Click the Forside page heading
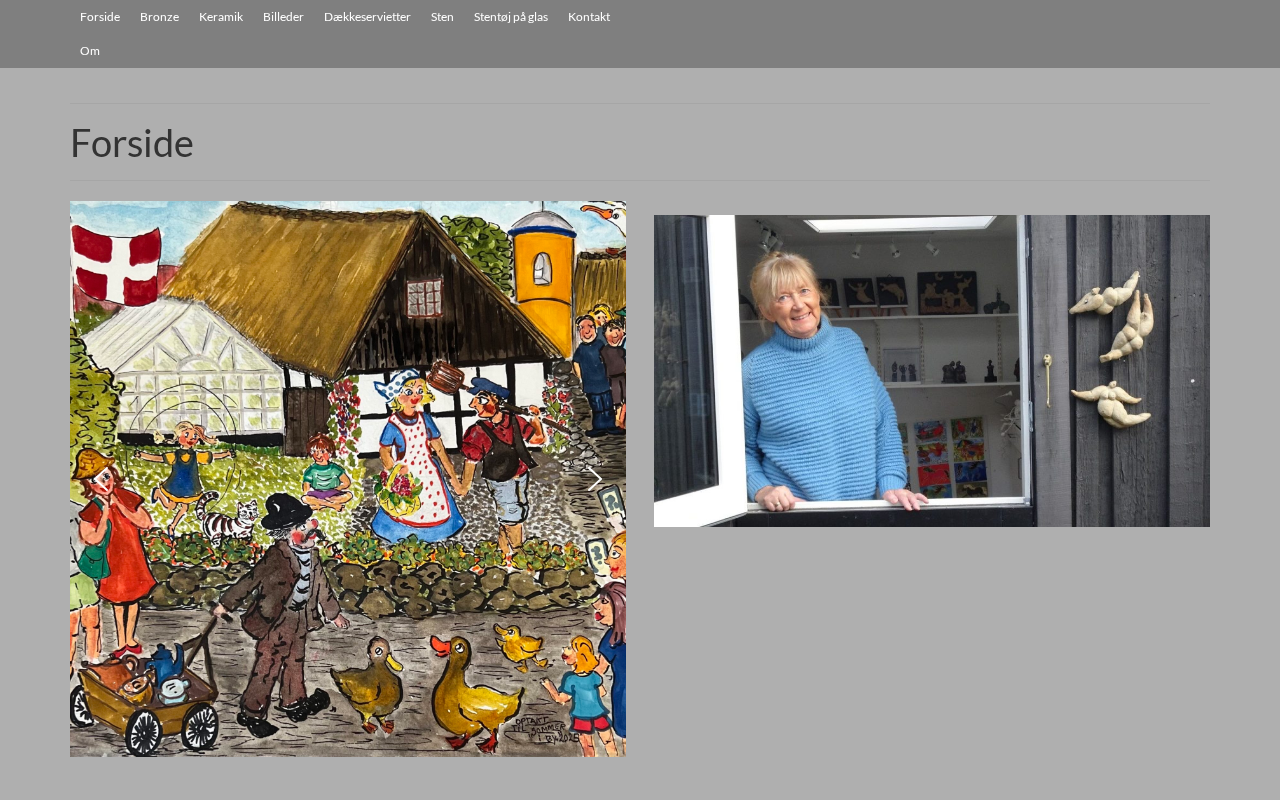Screen dimensions: 1280x800 click(x=132, y=143)
